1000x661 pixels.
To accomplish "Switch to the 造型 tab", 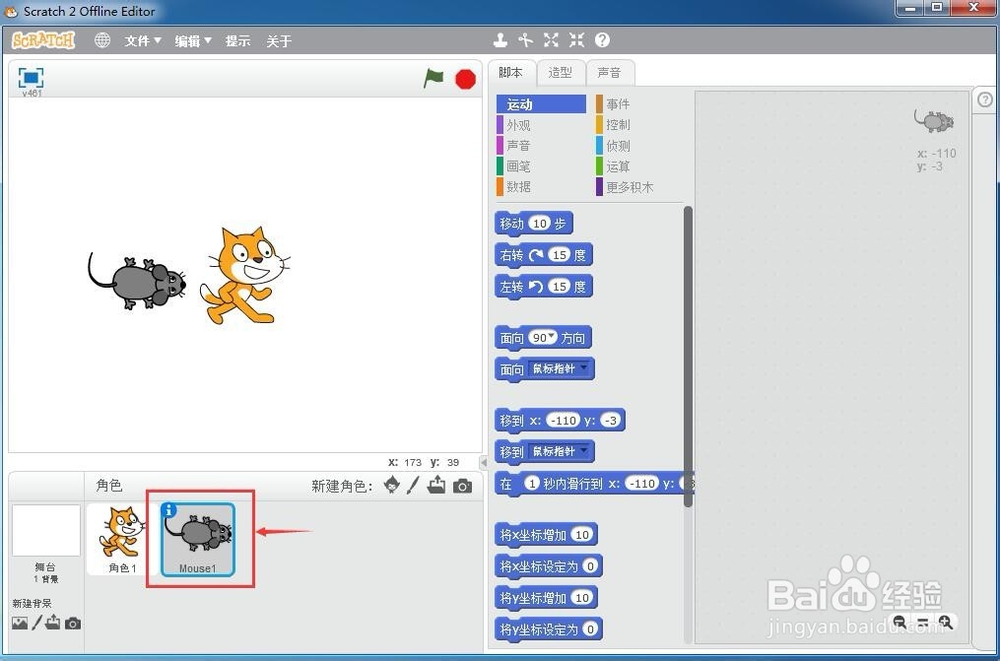I will click(560, 73).
